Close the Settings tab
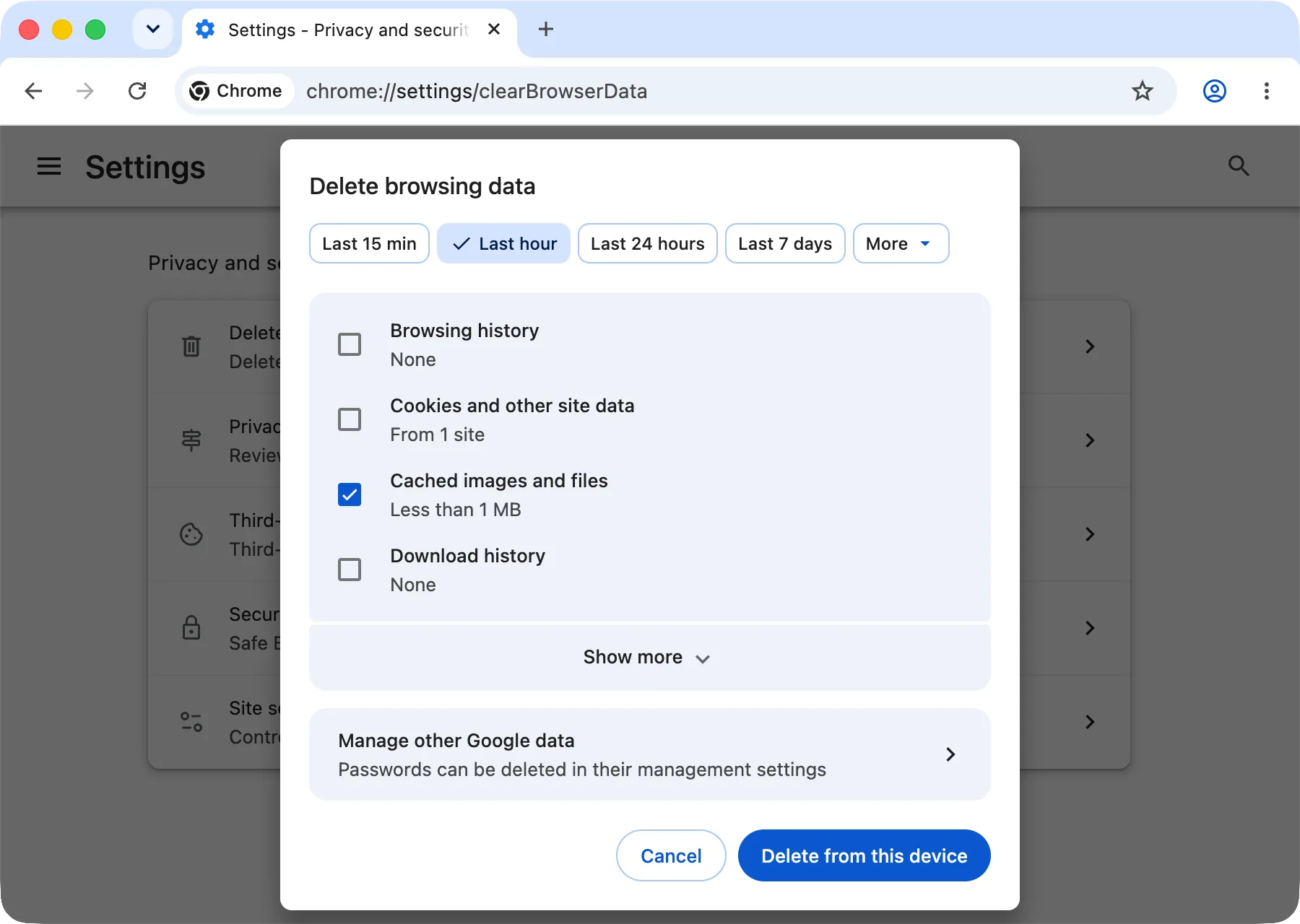This screenshot has height=924, width=1300. [x=494, y=30]
